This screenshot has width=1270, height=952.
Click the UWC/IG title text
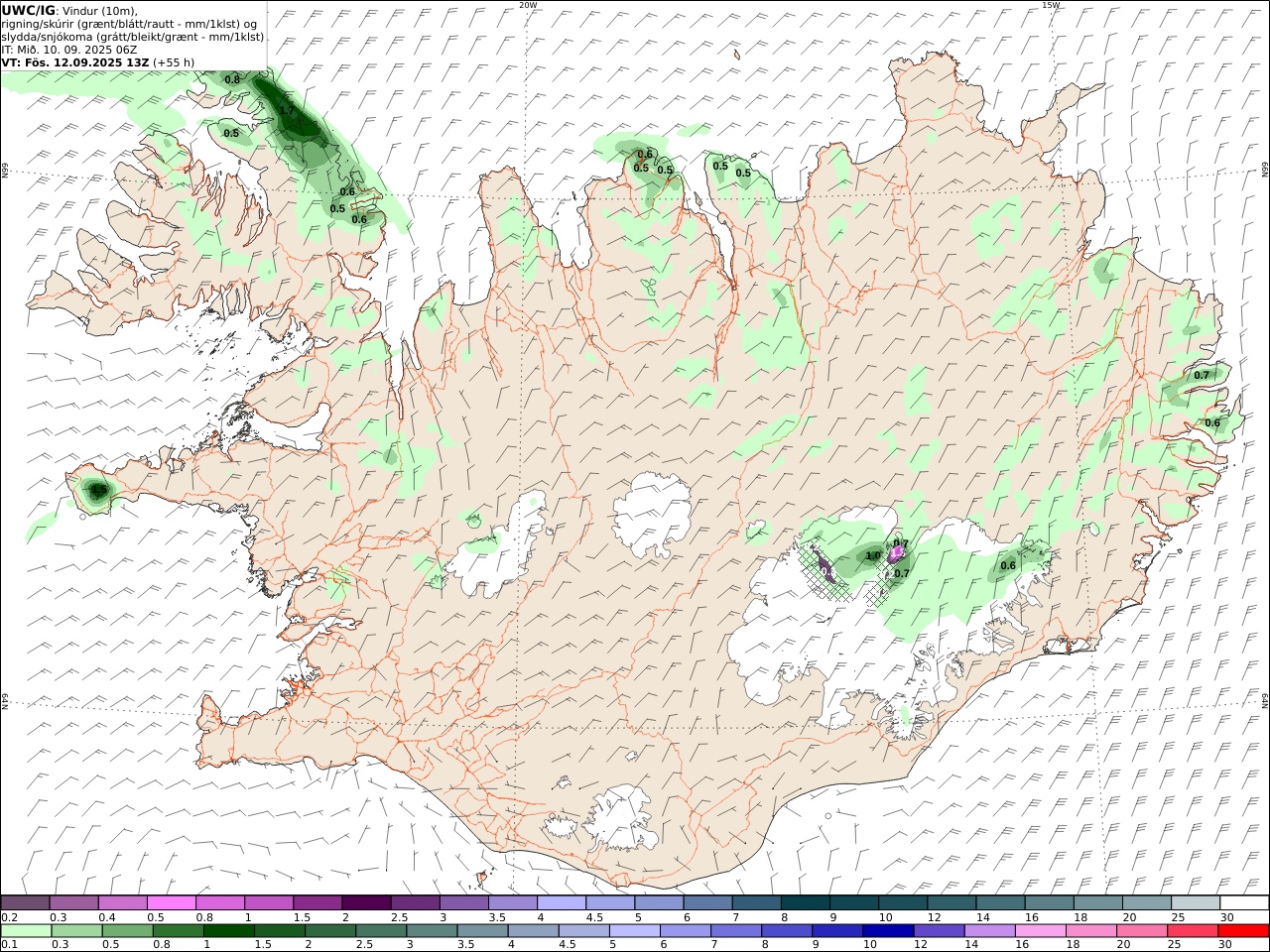(29, 10)
